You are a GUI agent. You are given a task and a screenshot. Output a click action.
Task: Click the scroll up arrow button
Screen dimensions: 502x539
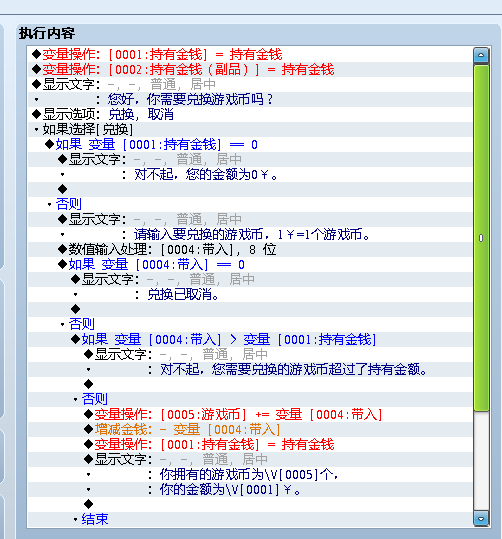[x=481, y=55]
